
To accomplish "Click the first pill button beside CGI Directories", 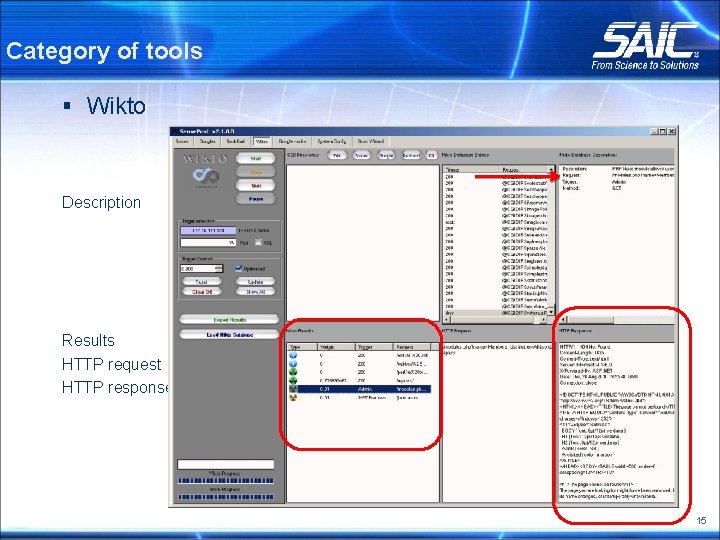I will pyautogui.click(x=337, y=155).
